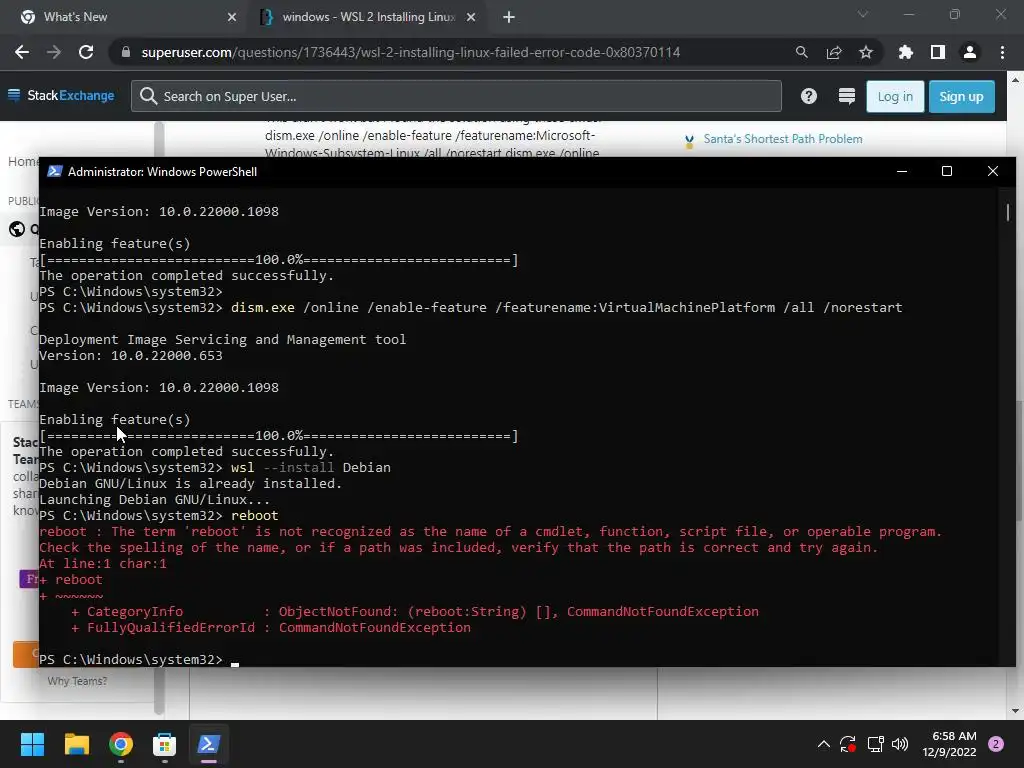Click the 'wsl --install Debian' command text
Viewport: 1024px width, 768px height.
(x=311, y=468)
